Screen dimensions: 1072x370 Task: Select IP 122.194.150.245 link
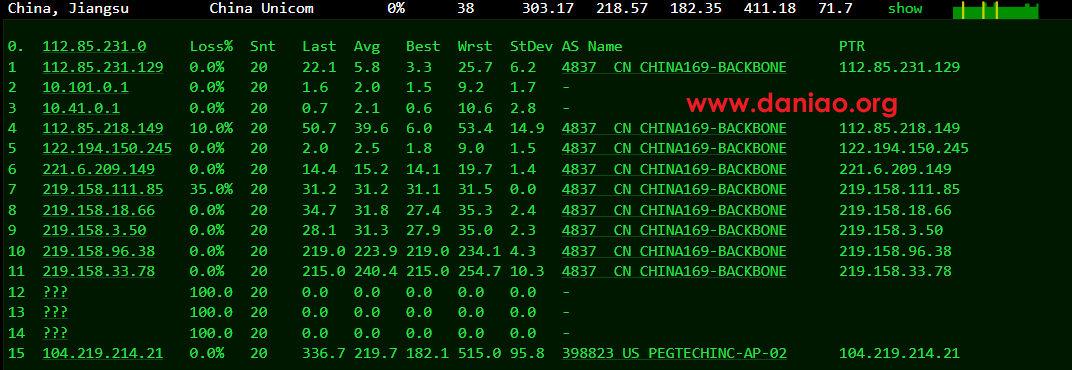[x=107, y=148]
